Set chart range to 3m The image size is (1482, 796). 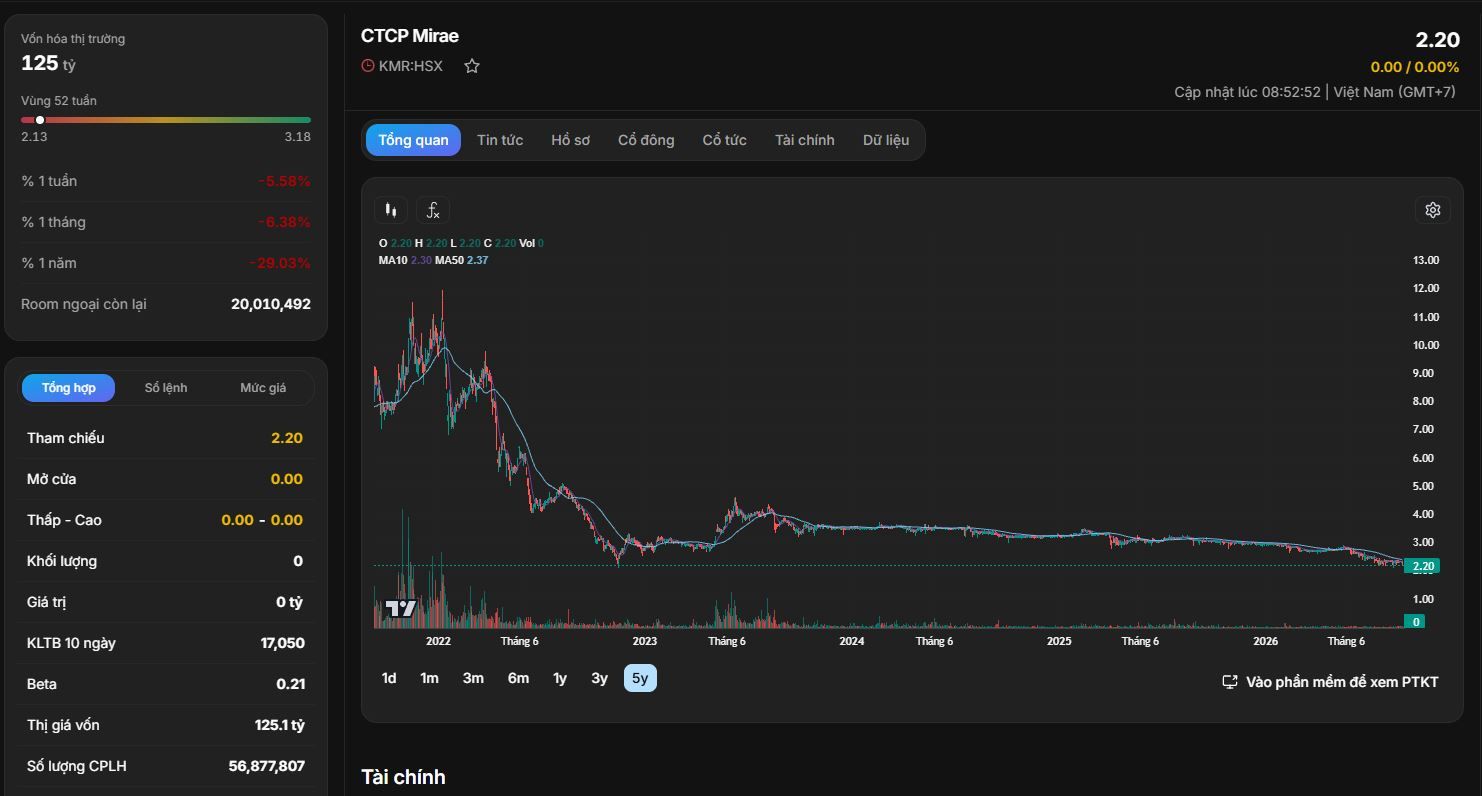click(473, 678)
